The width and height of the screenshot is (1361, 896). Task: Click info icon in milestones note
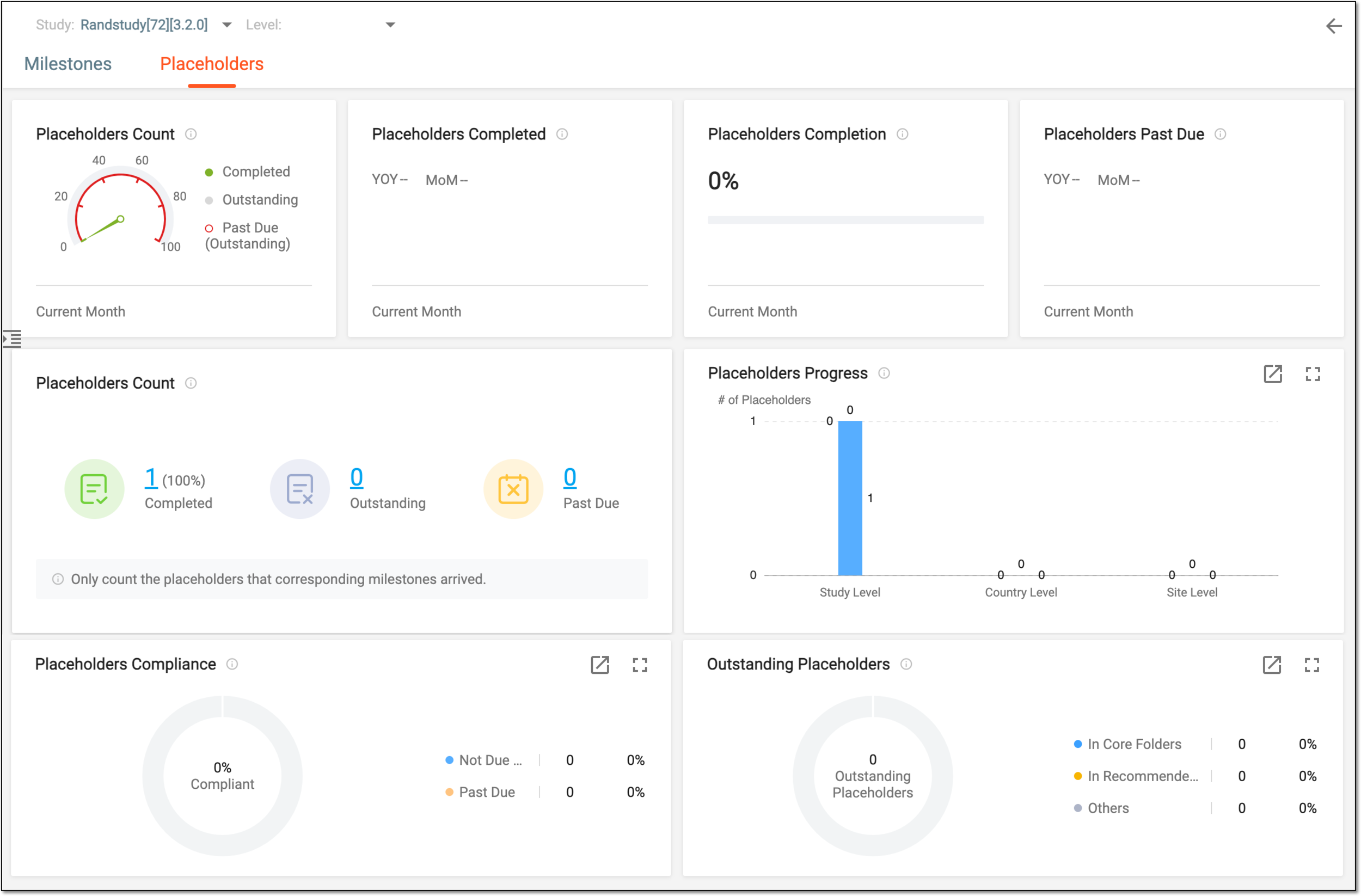click(58, 579)
